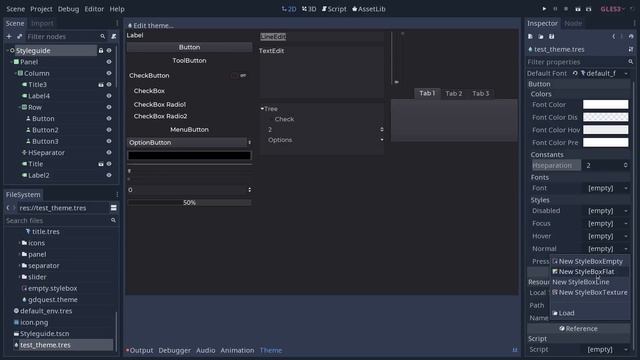Click the Button in theme preview
Image resolution: width=640 pixels, height=360 pixels.
[x=189, y=47]
